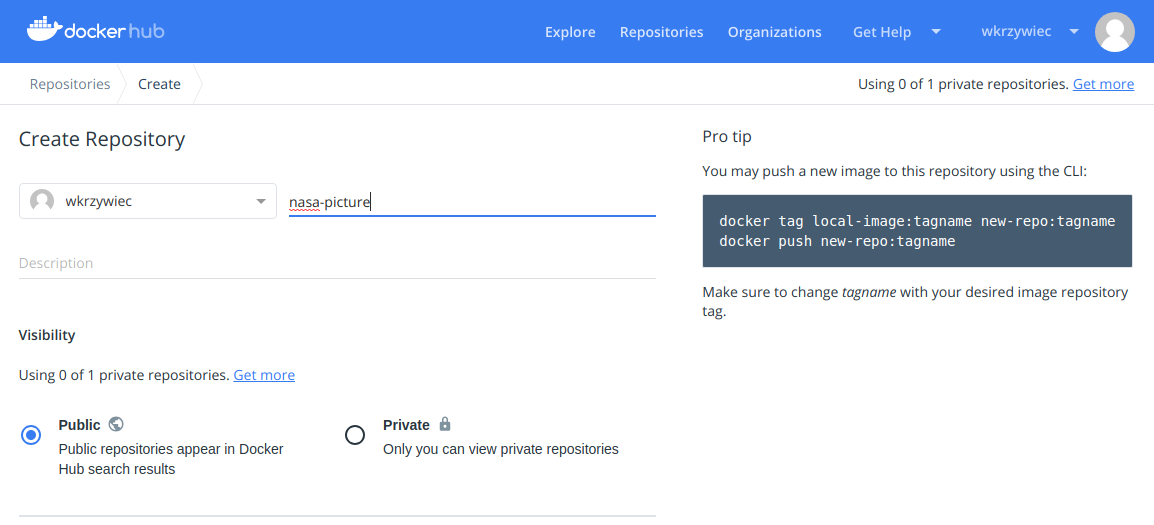
Task: Click the Visibility section label
Action: (47, 335)
